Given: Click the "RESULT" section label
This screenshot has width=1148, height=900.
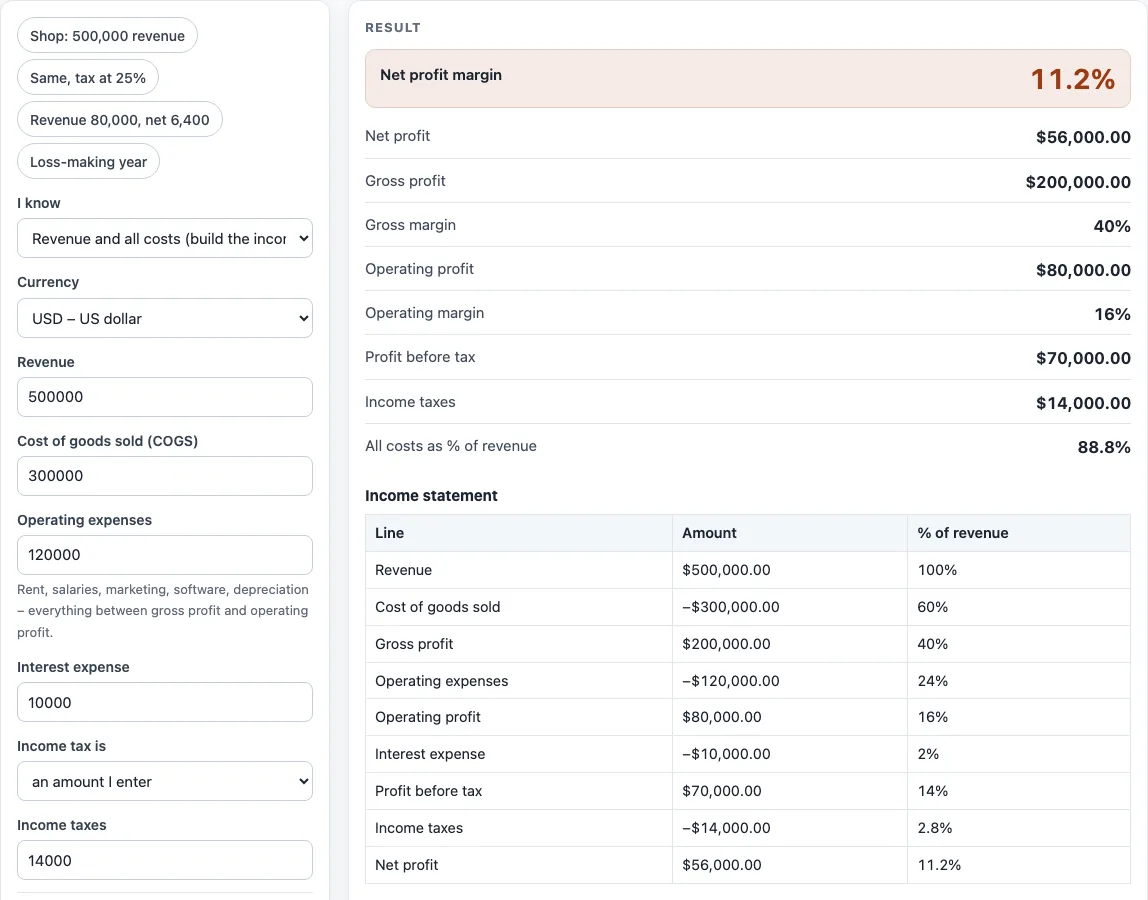Looking at the screenshot, I should (x=393, y=28).
